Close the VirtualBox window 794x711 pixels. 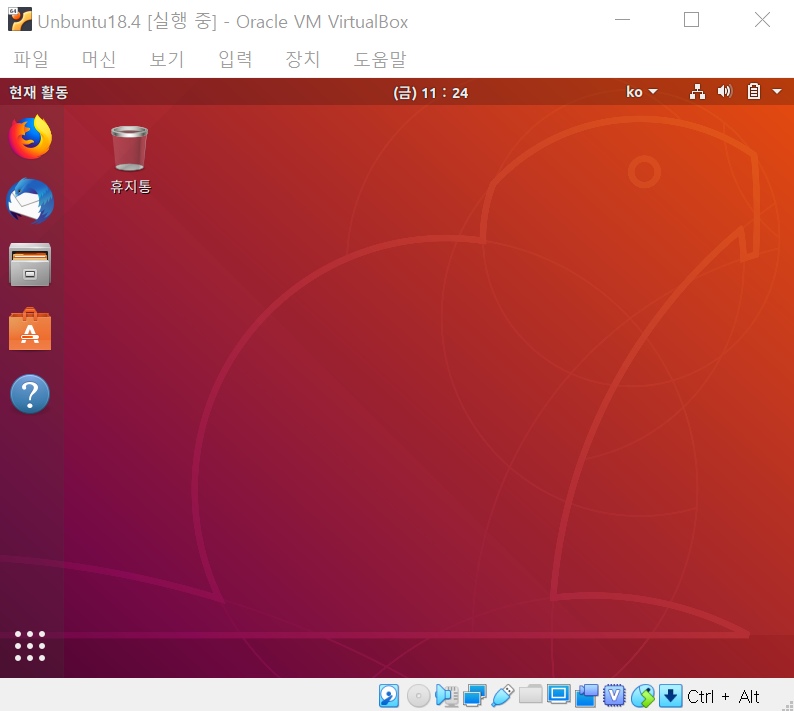(x=762, y=20)
